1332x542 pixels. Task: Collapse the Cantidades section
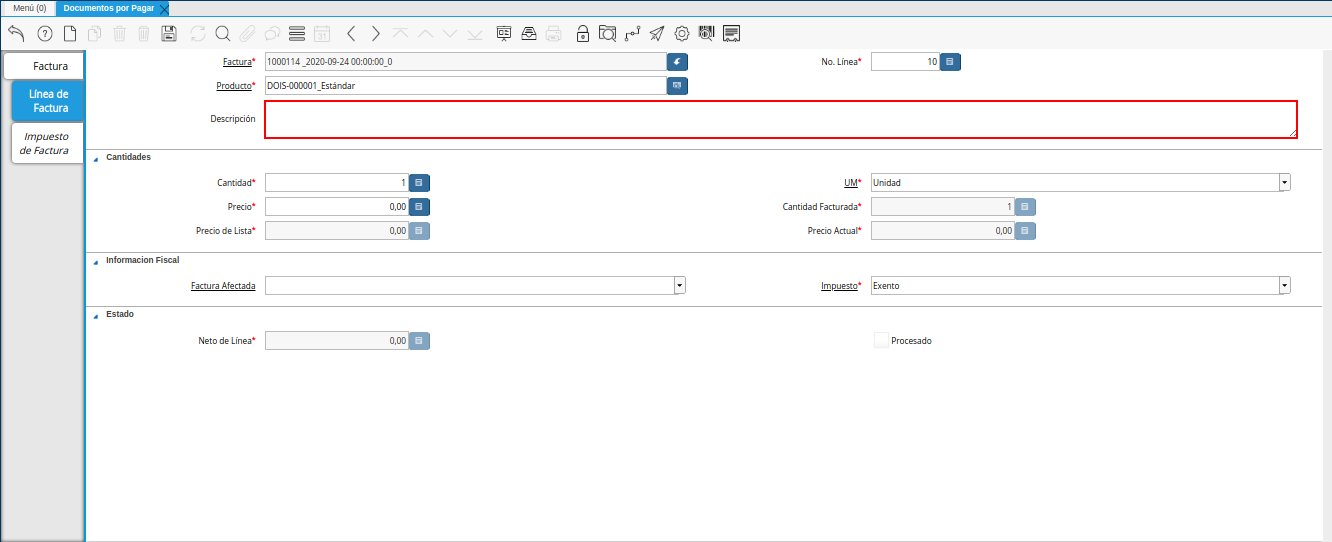tap(96, 158)
